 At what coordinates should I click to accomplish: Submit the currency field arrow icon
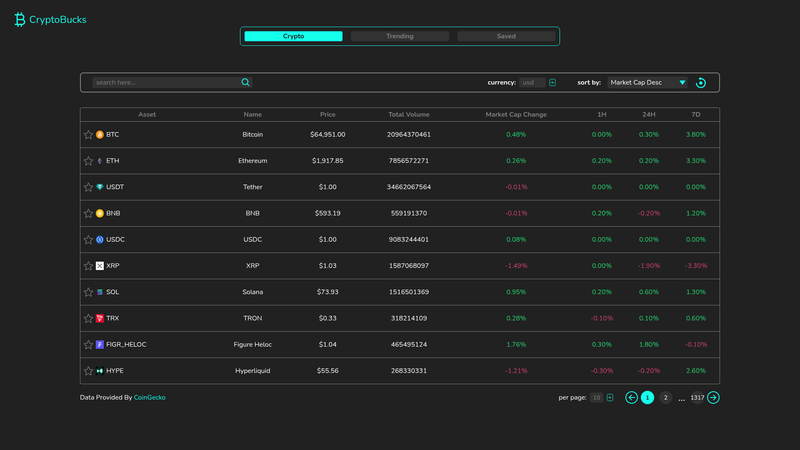[x=553, y=83]
